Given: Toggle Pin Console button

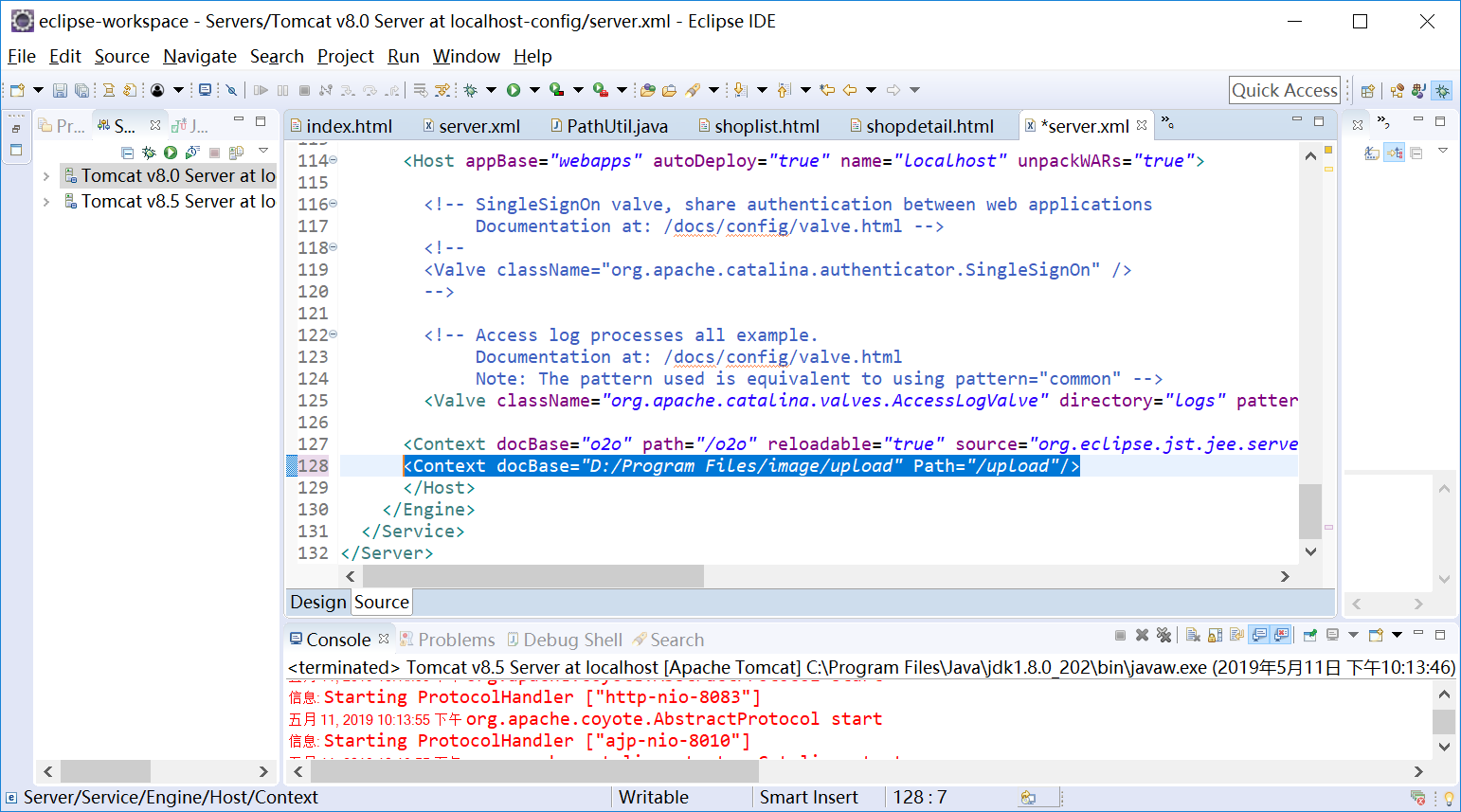Looking at the screenshot, I should tap(1310, 635).
